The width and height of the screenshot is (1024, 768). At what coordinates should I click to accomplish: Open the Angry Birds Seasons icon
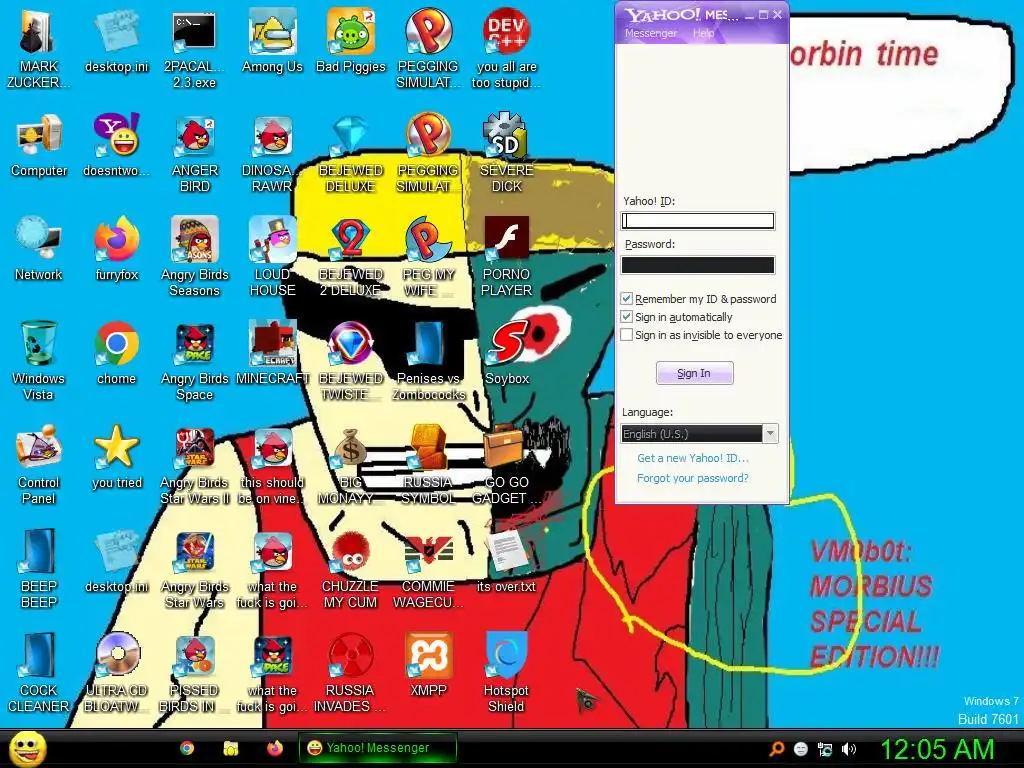click(x=195, y=256)
